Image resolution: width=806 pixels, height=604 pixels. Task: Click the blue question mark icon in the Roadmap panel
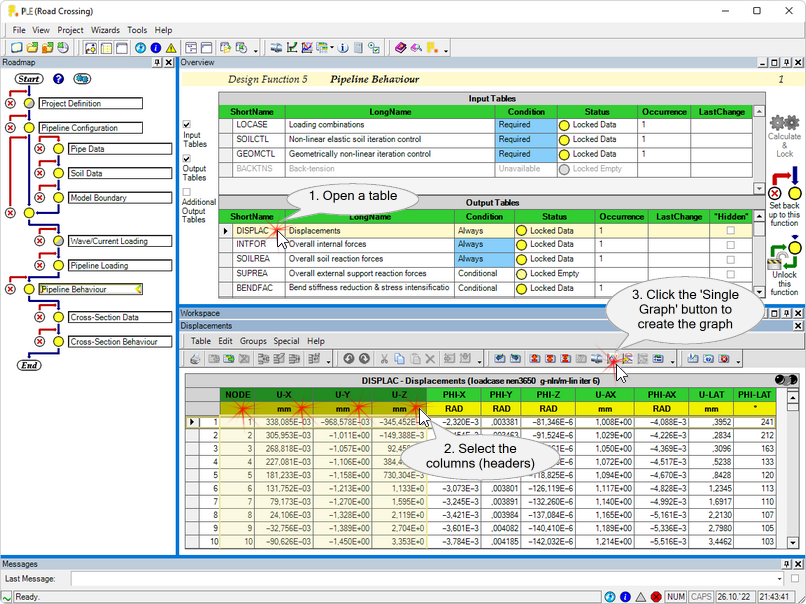57,79
